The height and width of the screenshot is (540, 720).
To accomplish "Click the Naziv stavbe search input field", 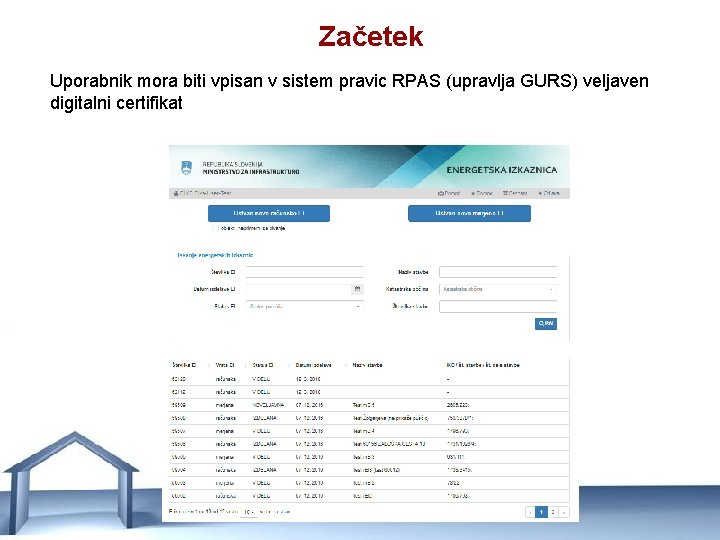I will pyautogui.click(x=498, y=272).
